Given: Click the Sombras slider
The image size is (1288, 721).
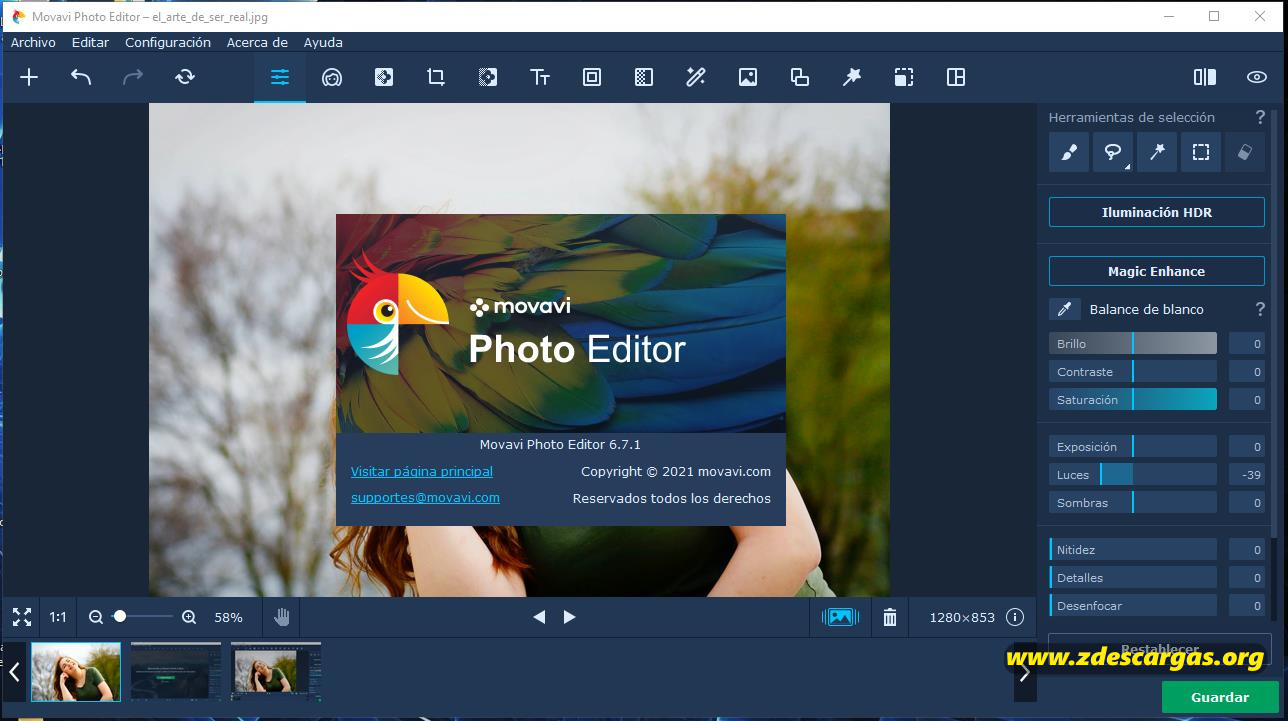Looking at the screenshot, I should 1133,502.
